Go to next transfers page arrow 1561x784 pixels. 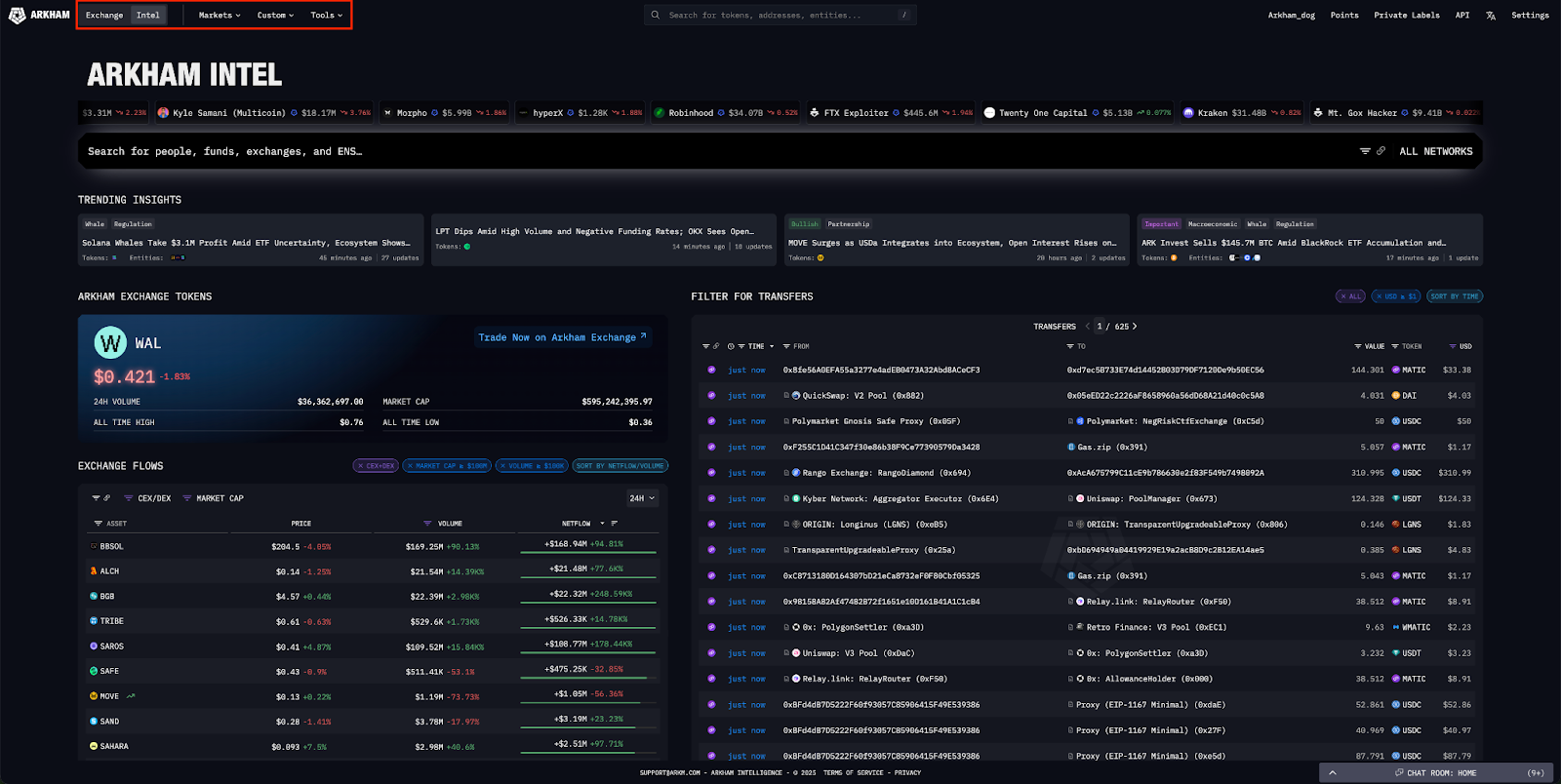point(1135,327)
